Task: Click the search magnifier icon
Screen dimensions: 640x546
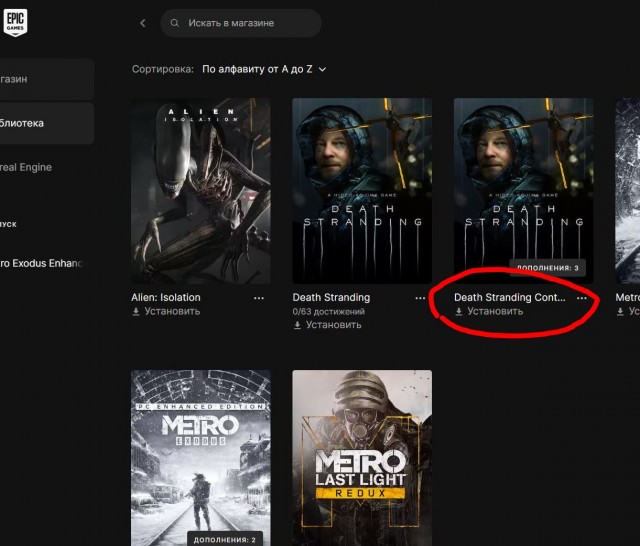Action: pyautogui.click(x=174, y=23)
